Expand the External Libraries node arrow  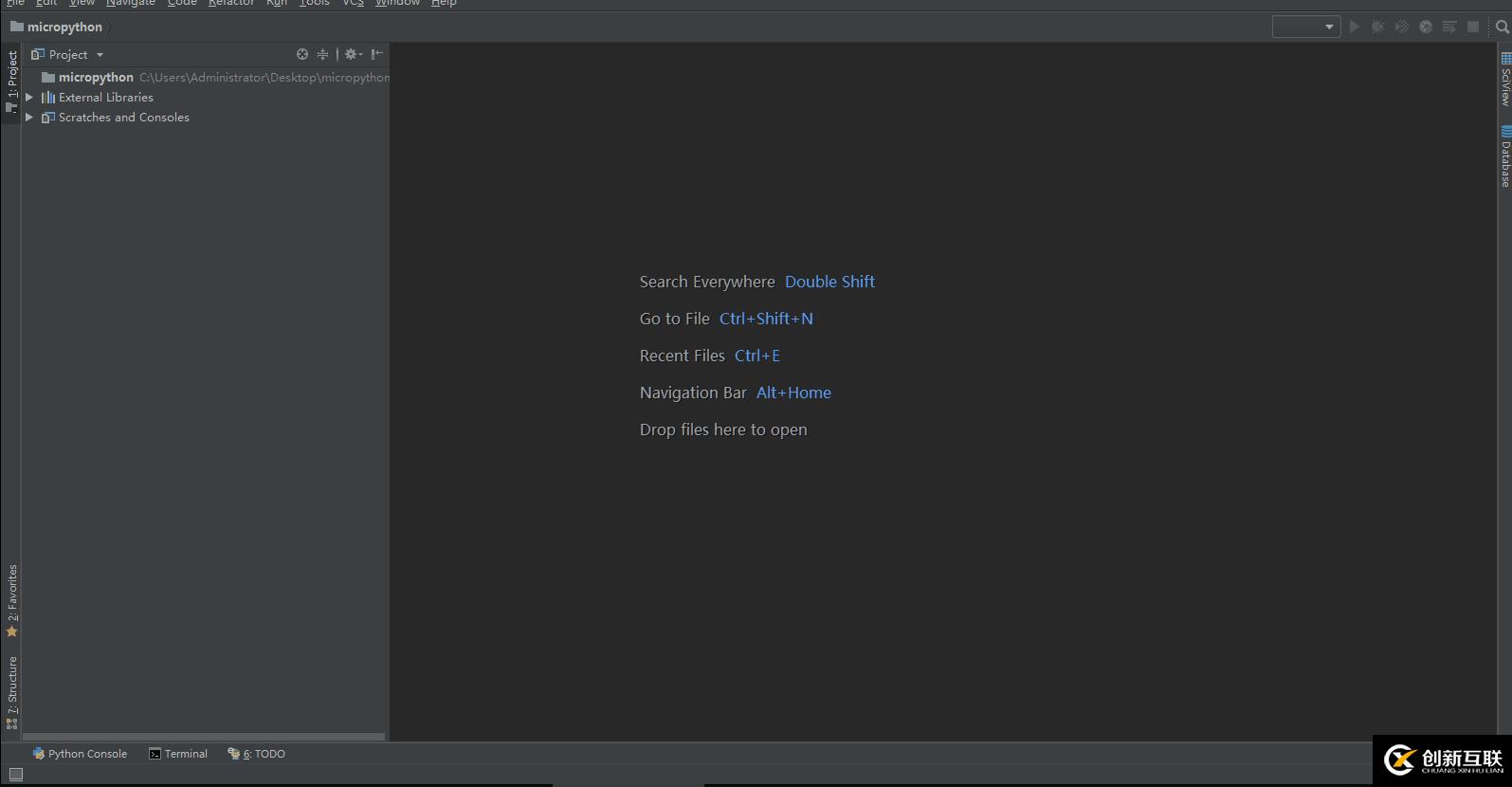[x=29, y=97]
